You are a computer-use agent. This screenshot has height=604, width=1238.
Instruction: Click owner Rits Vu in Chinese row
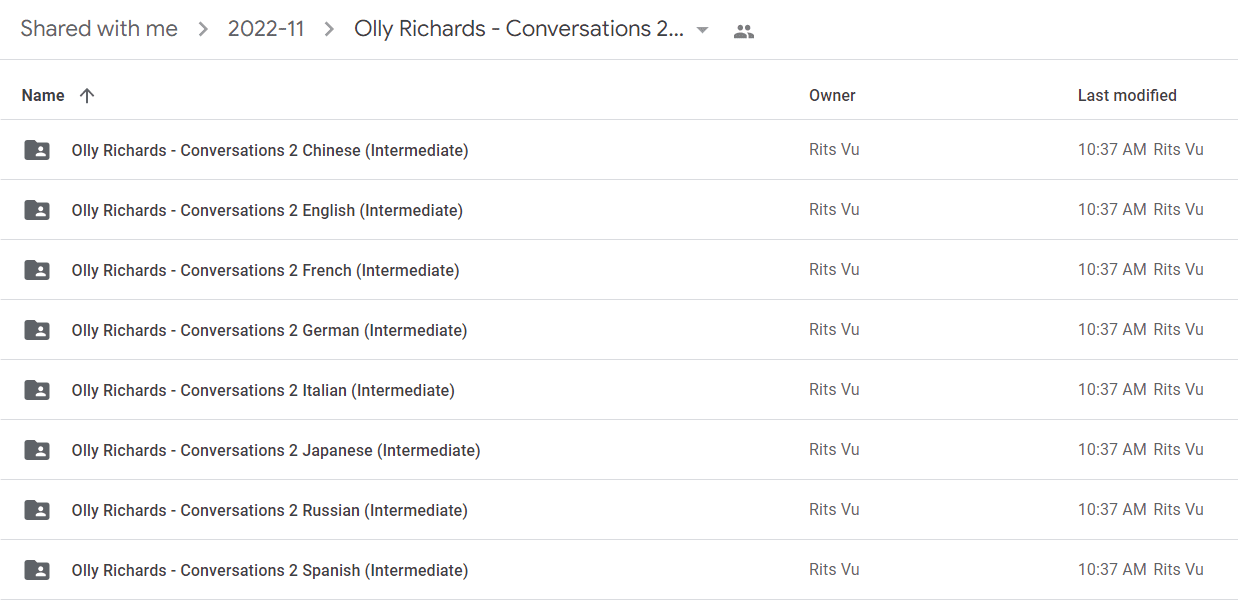pyautogui.click(x=834, y=150)
